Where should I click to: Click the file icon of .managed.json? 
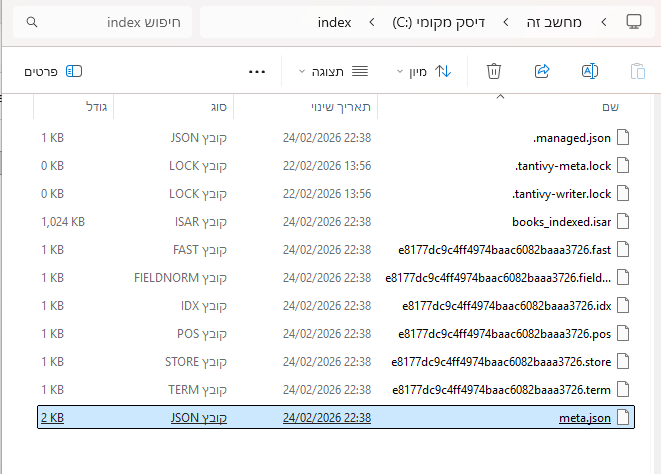point(624,138)
